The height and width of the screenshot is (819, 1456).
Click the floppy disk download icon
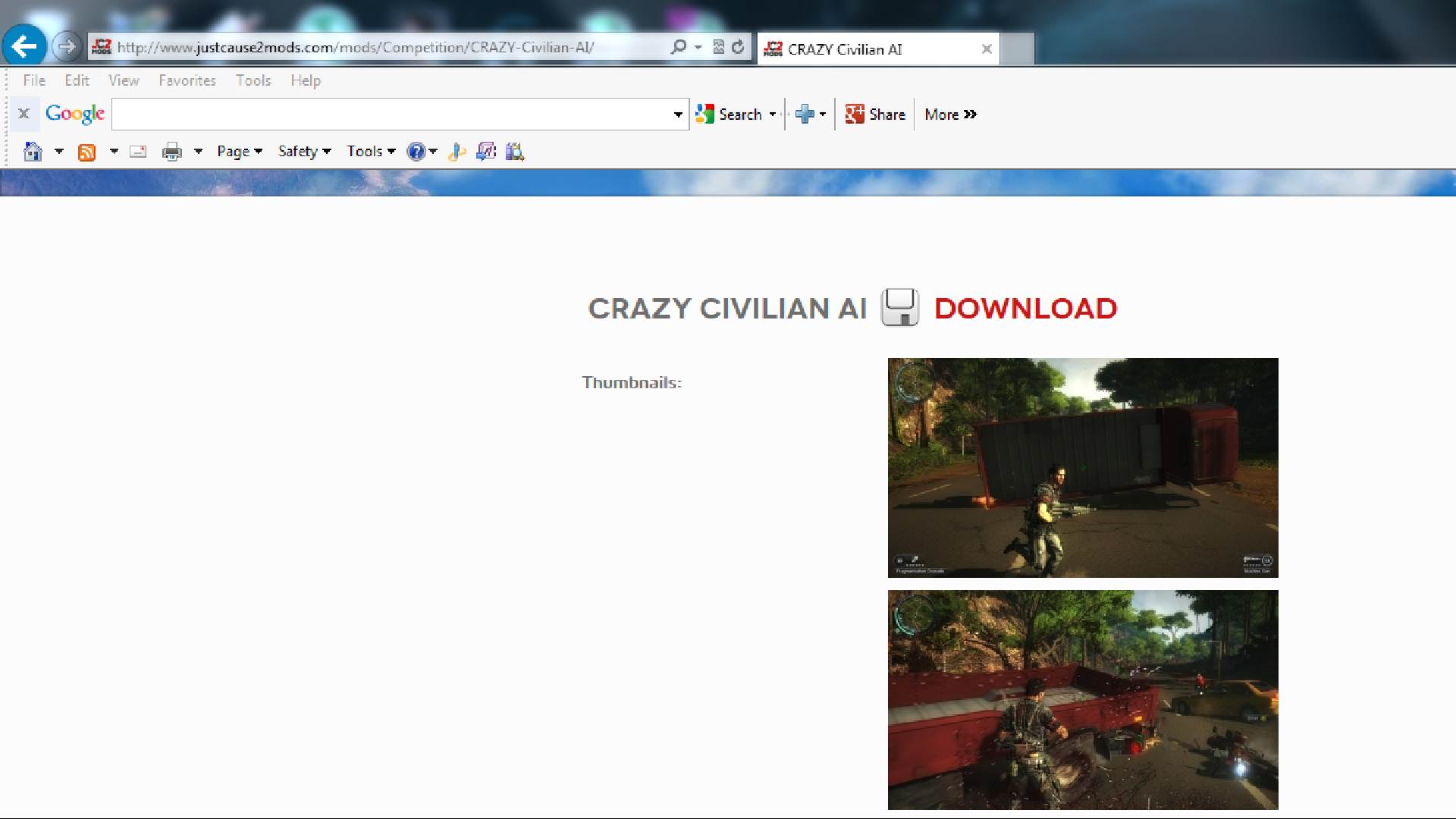point(899,308)
